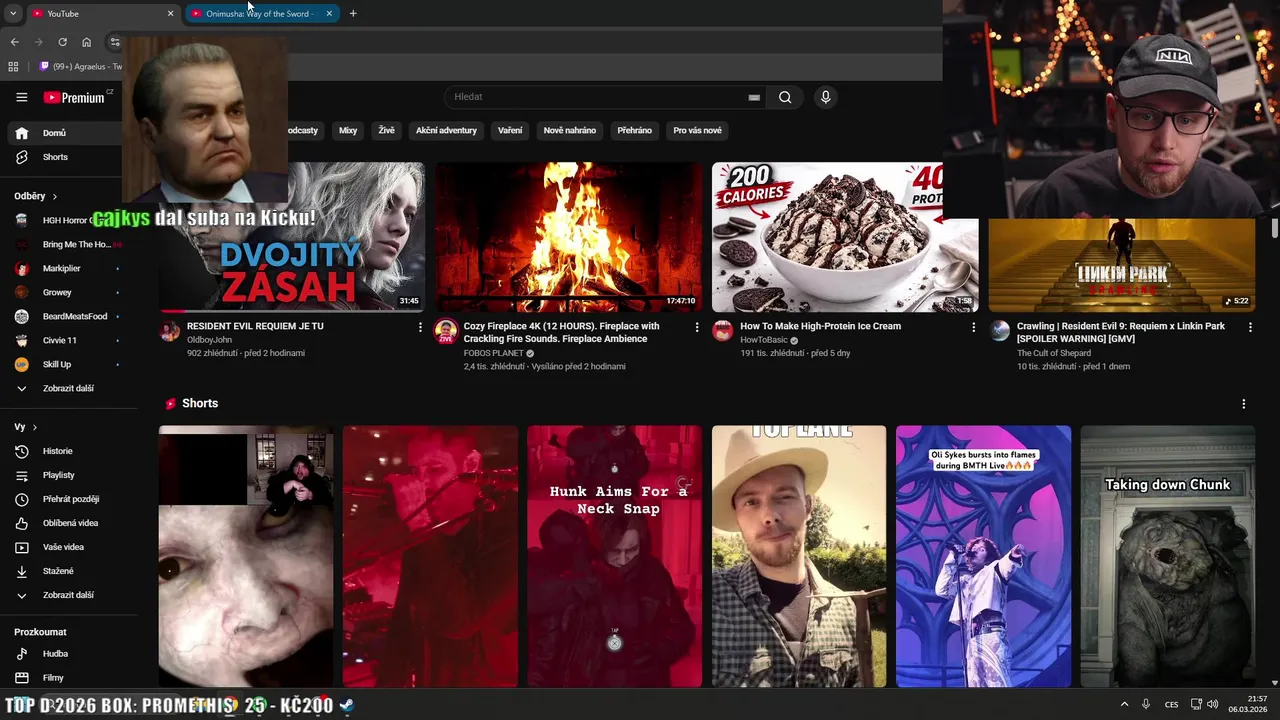
Task: Play the Cozy Fireplace 4K video thumbnail
Action: pyautogui.click(x=569, y=237)
